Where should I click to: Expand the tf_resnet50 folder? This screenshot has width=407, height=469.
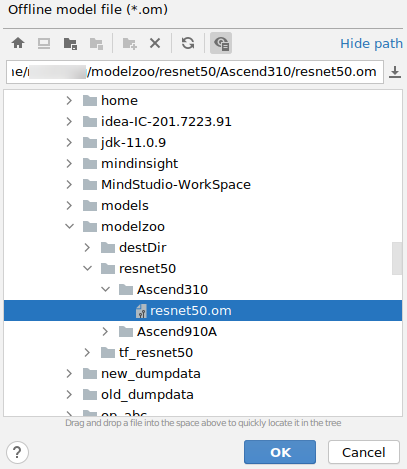click(87, 352)
